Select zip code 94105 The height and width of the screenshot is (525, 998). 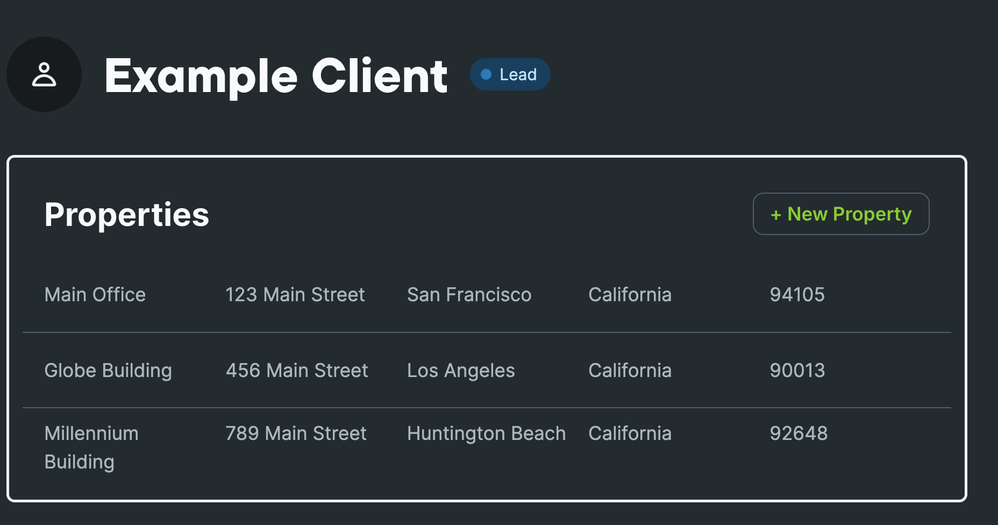click(797, 295)
